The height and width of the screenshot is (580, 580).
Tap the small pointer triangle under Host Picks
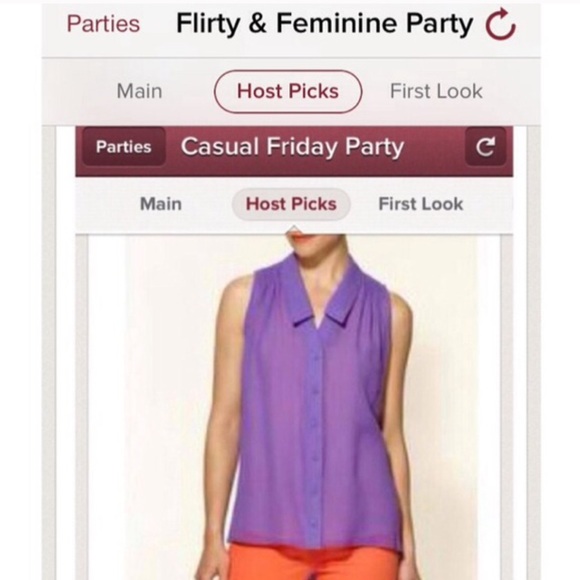(x=293, y=229)
